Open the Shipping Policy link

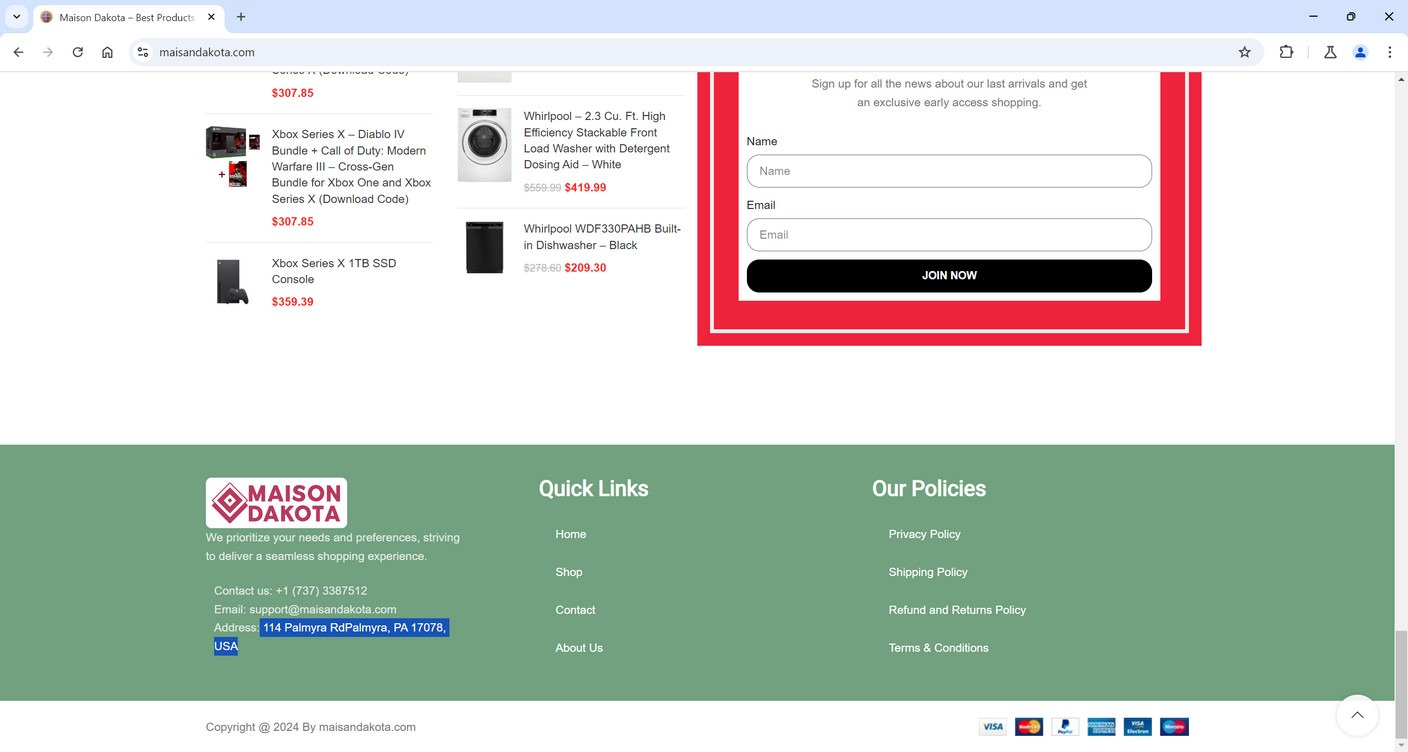click(928, 572)
